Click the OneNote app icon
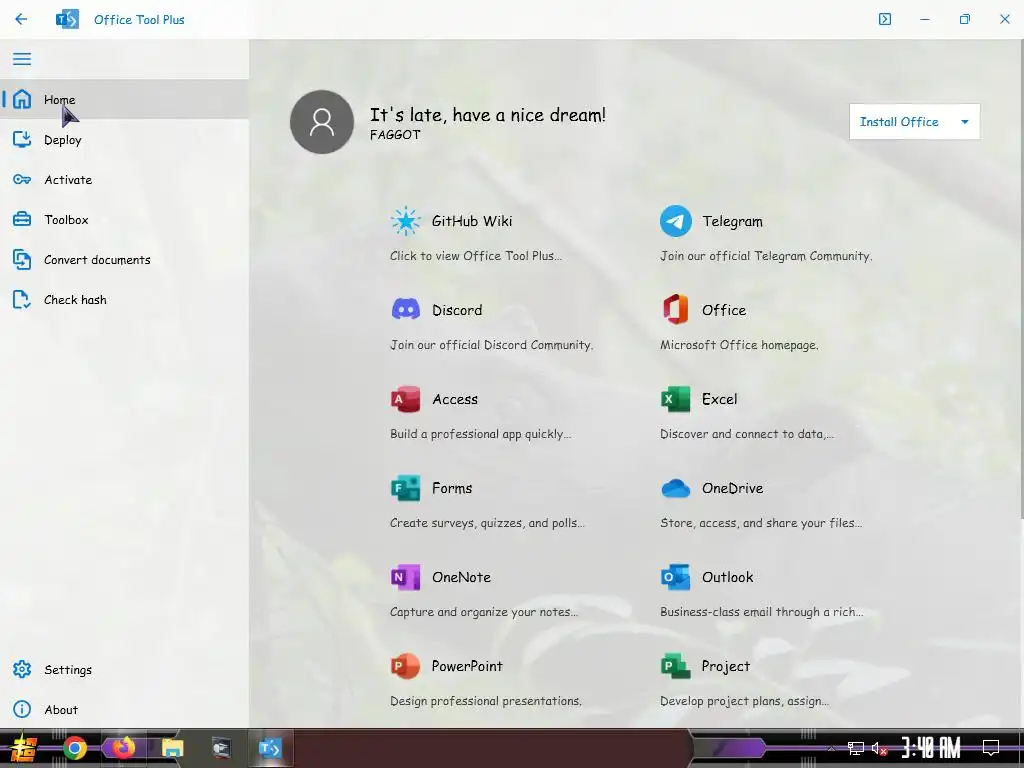Screen dimensions: 1024x768 tap(406, 577)
